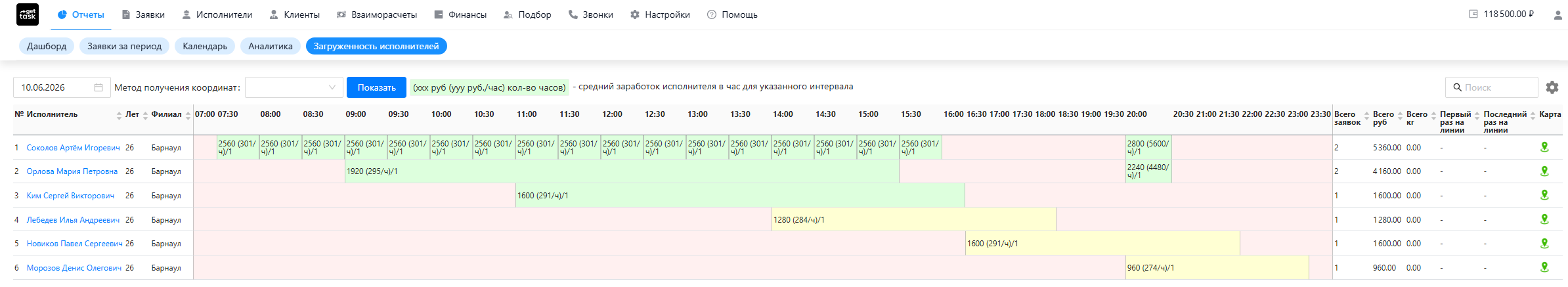Sort by Первый раз на линии column
Image resolution: width=1568 pixels, height=287 pixels.
pos(1477,116)
